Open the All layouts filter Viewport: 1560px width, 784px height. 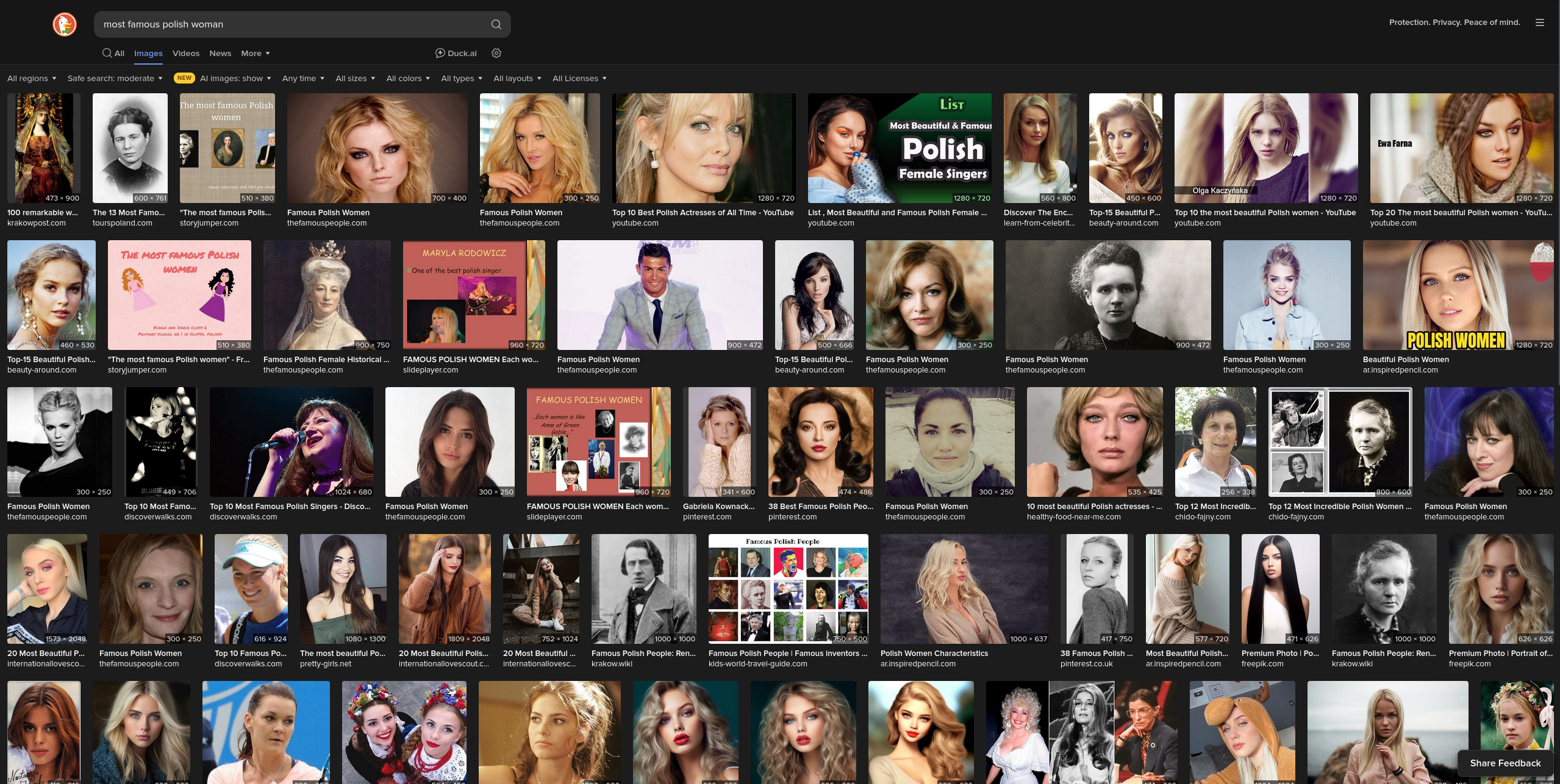(517, 78)
